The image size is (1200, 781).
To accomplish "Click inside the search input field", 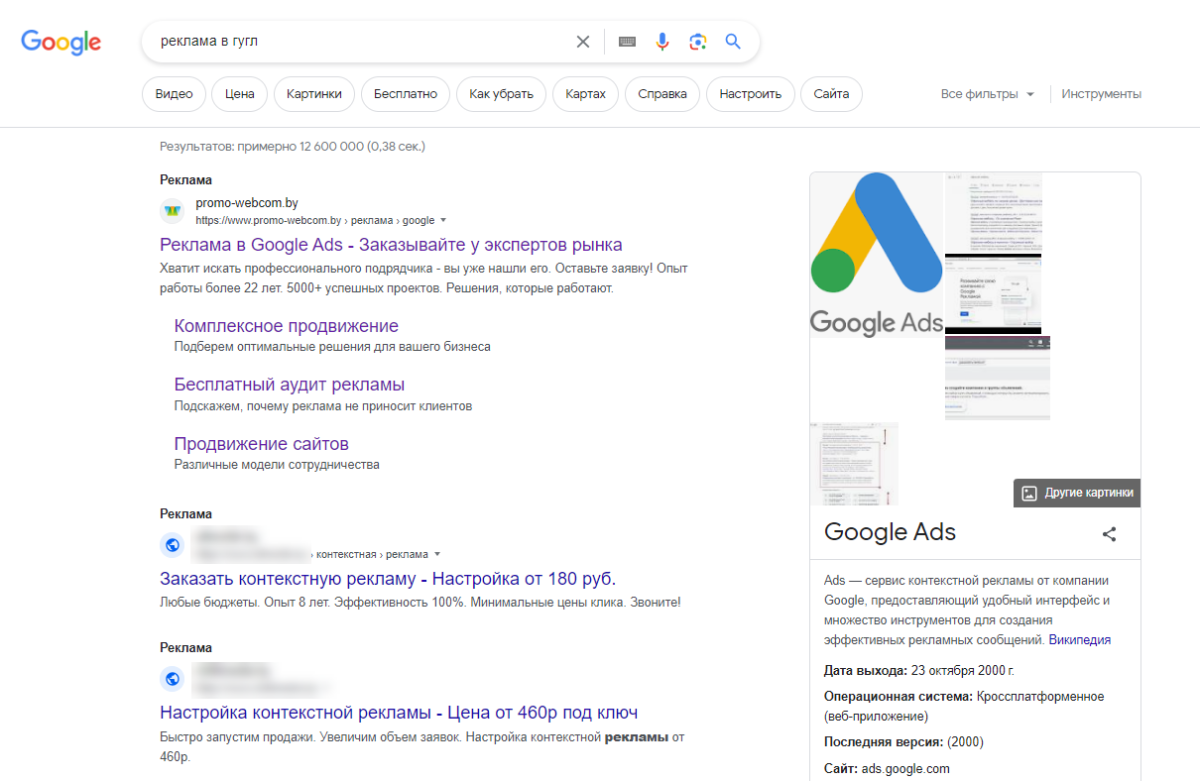I will [x=350, y=41].
